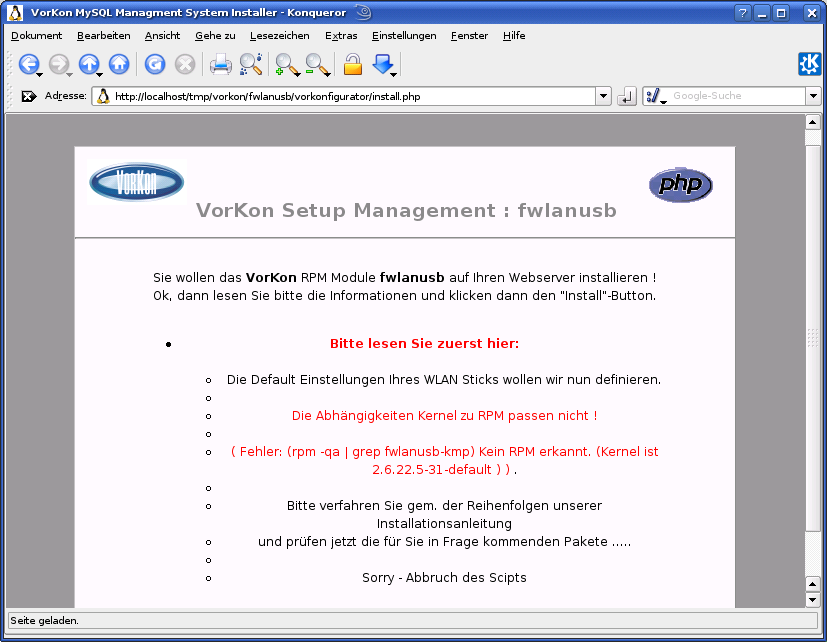Click the Stop loading icon
The width and height of the screenshot is (827, 642).
[185, 64]
